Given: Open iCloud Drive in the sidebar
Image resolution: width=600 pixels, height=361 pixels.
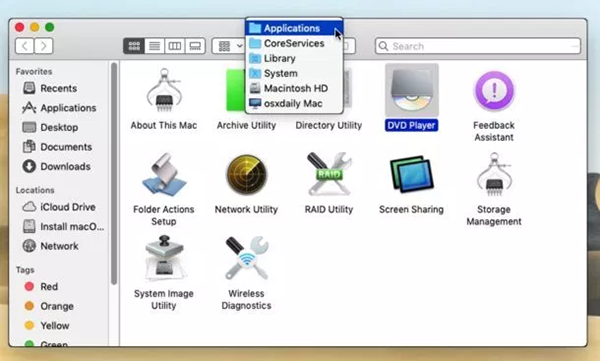Looking at the screenshot, I should (x=59, y=207).
